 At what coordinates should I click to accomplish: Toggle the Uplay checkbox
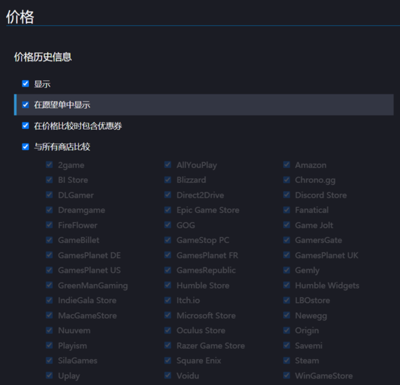49,375
